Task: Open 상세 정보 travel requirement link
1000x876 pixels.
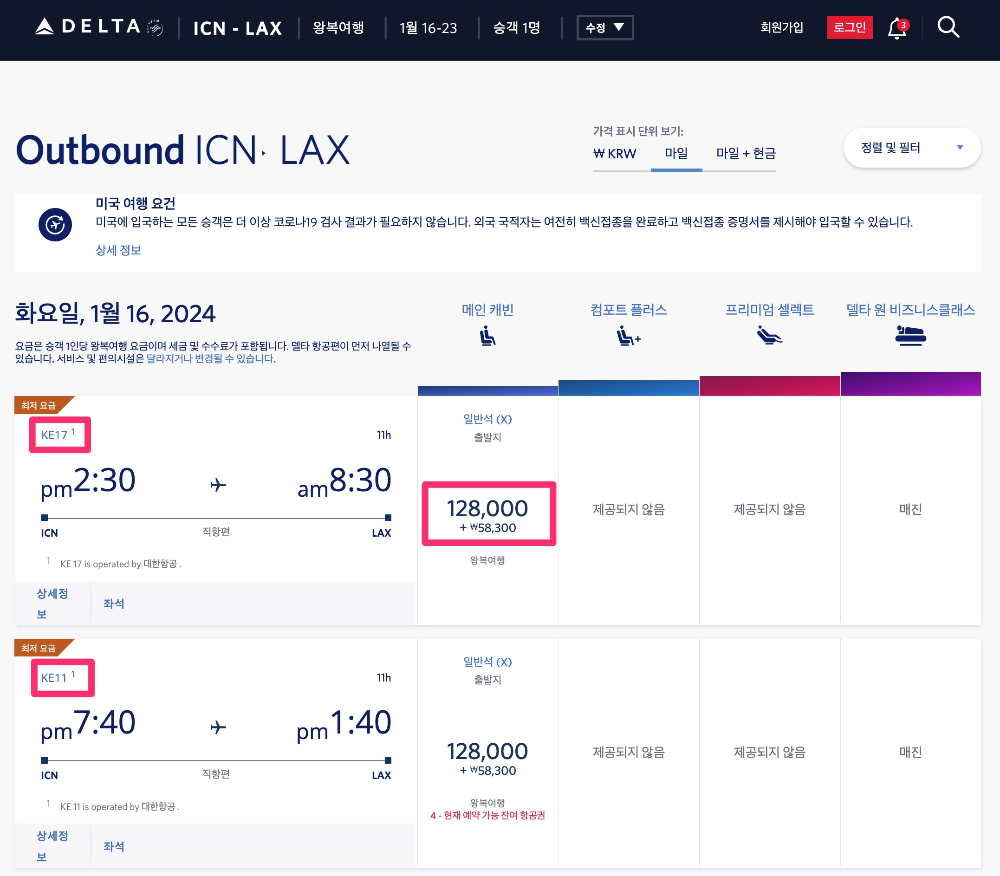Action: 118,250
